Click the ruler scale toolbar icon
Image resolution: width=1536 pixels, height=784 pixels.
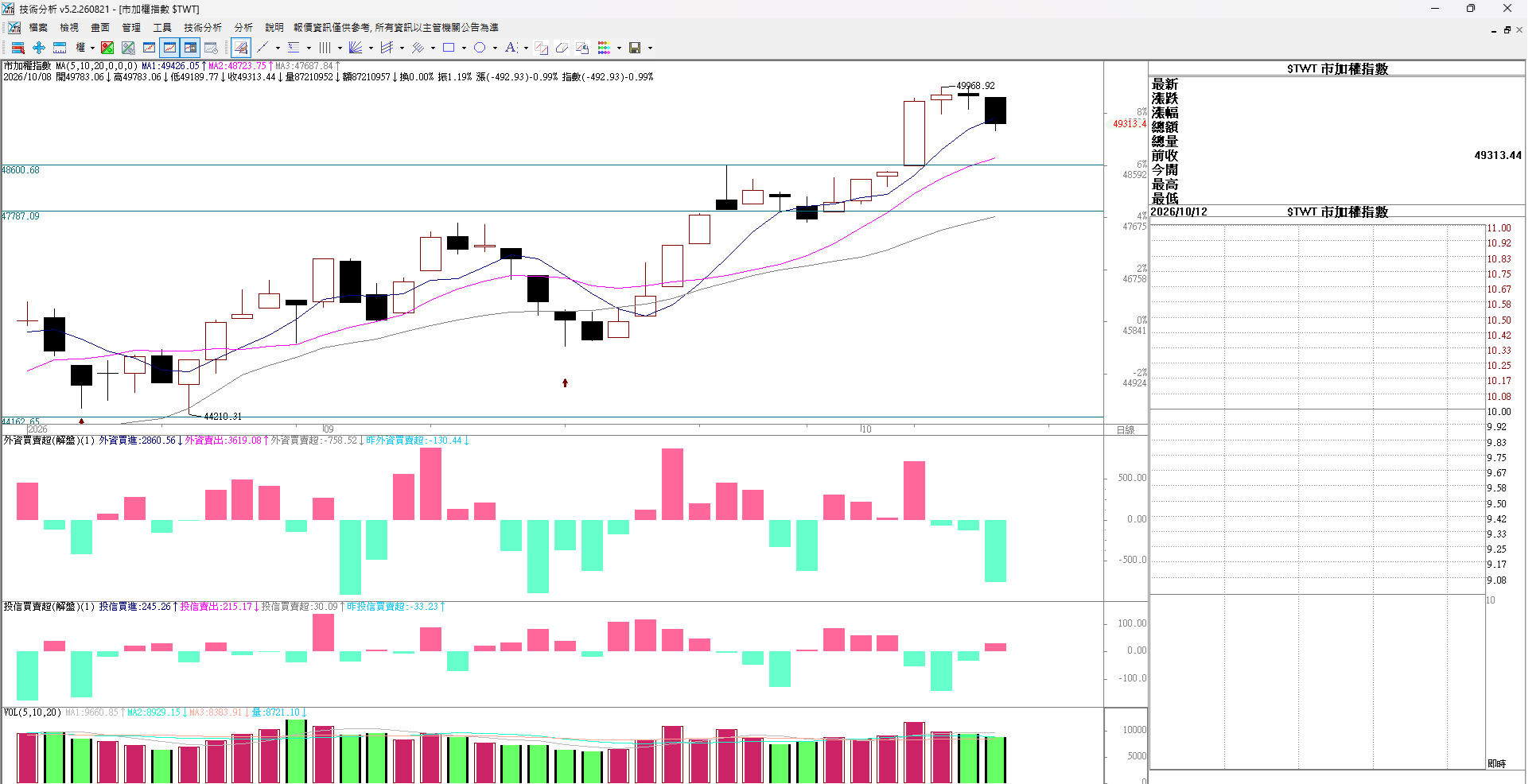click(x=60, y=48)
